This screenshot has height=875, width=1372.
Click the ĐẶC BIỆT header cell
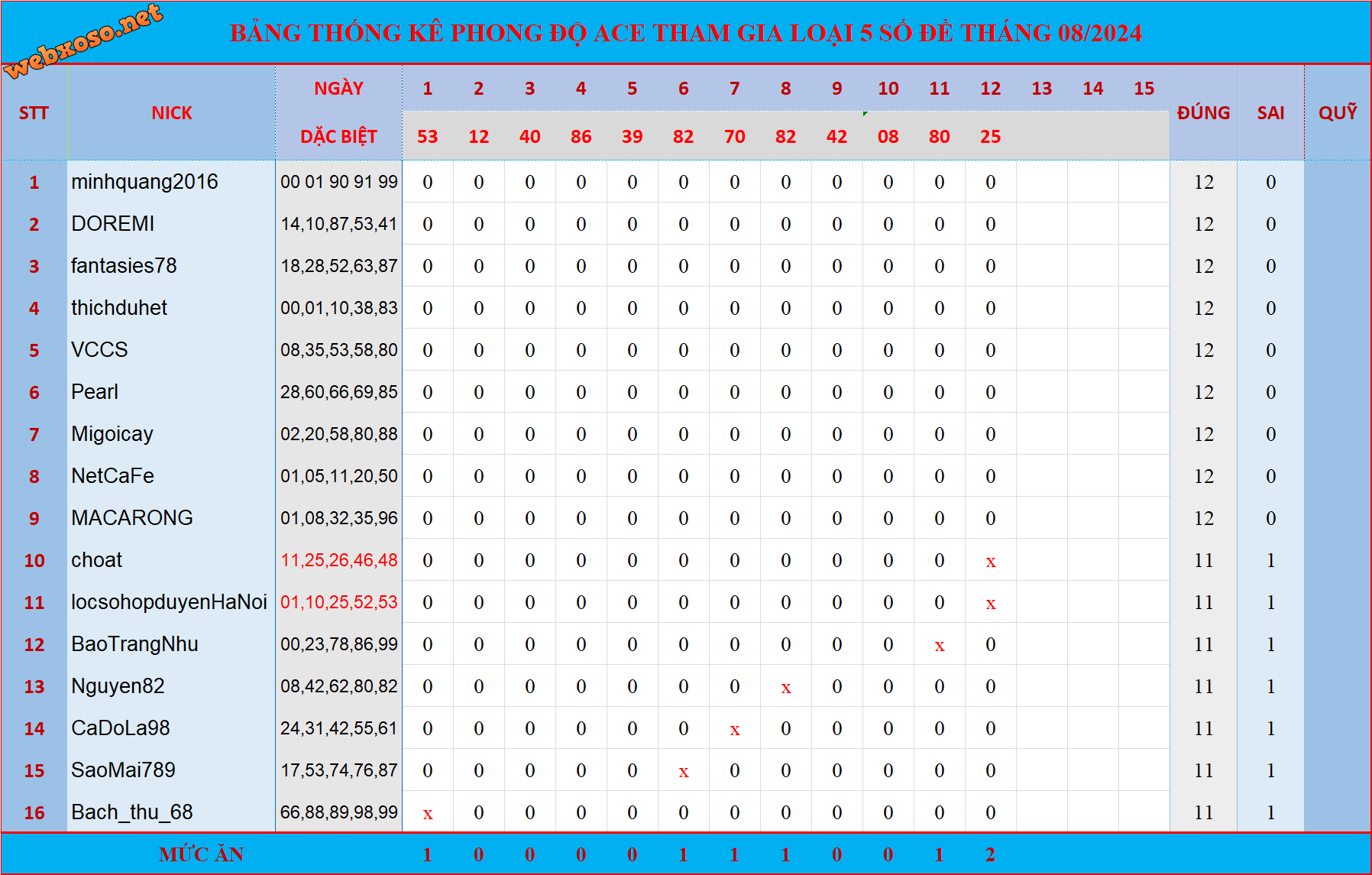338,137
